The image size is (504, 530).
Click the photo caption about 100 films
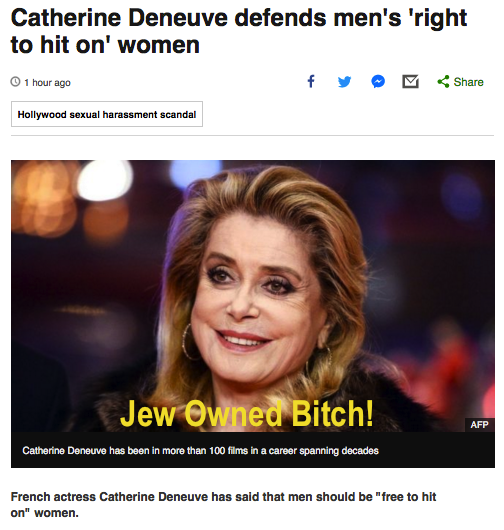(x=200, y=451)
